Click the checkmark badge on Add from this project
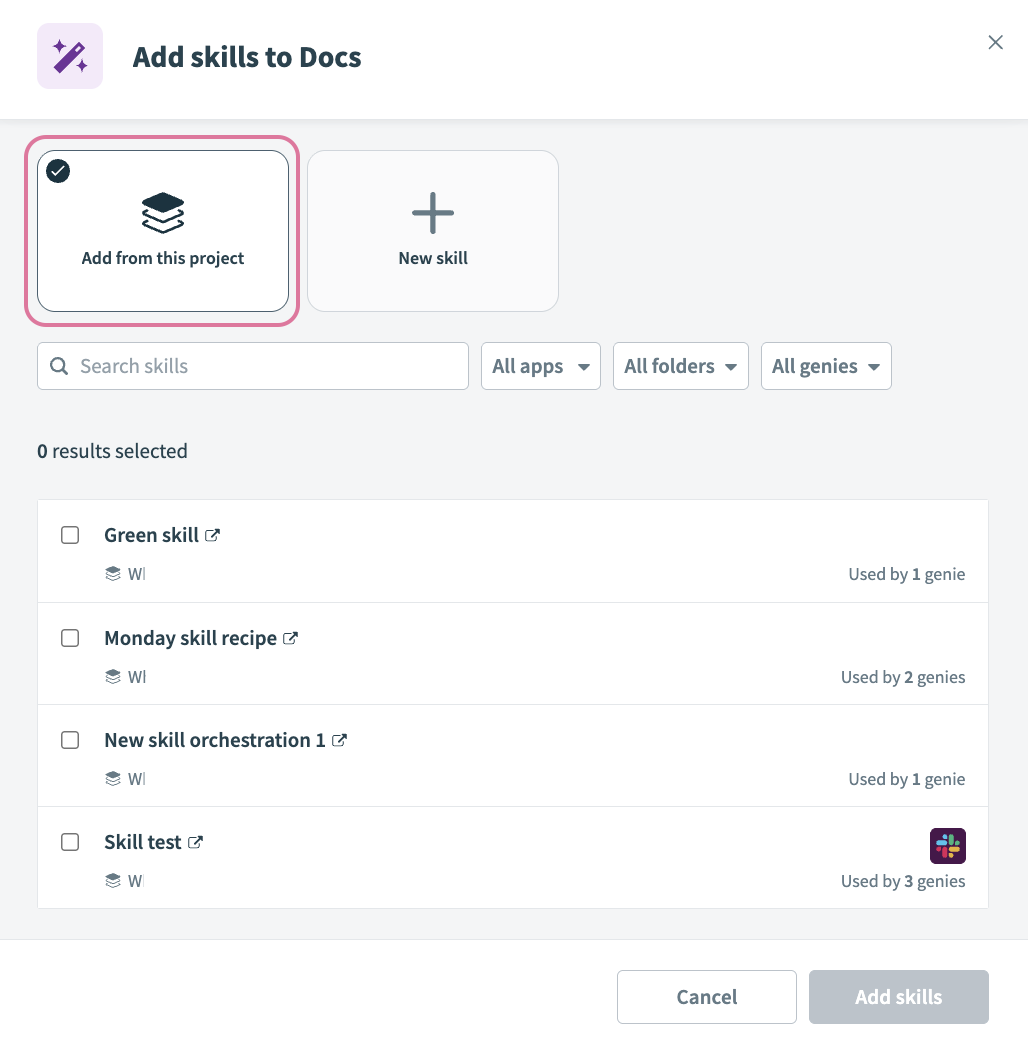The width and height of the screenshot is (1028, 1046). pos(58,171)
